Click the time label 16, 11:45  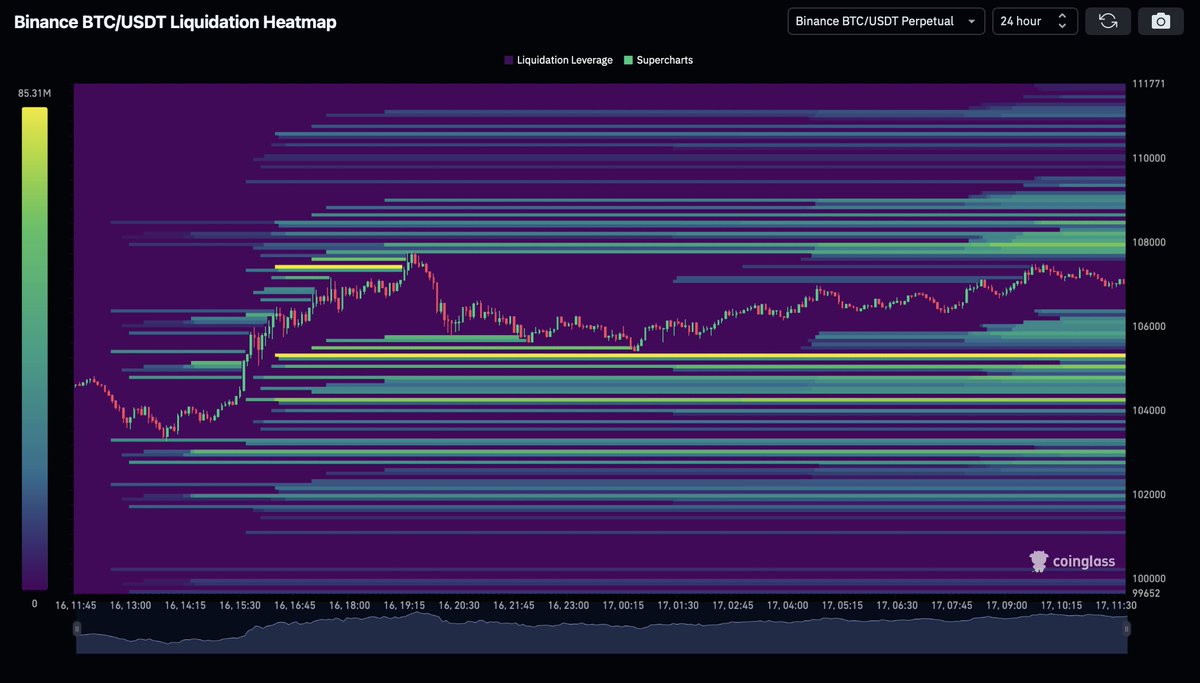click(76, 606)
